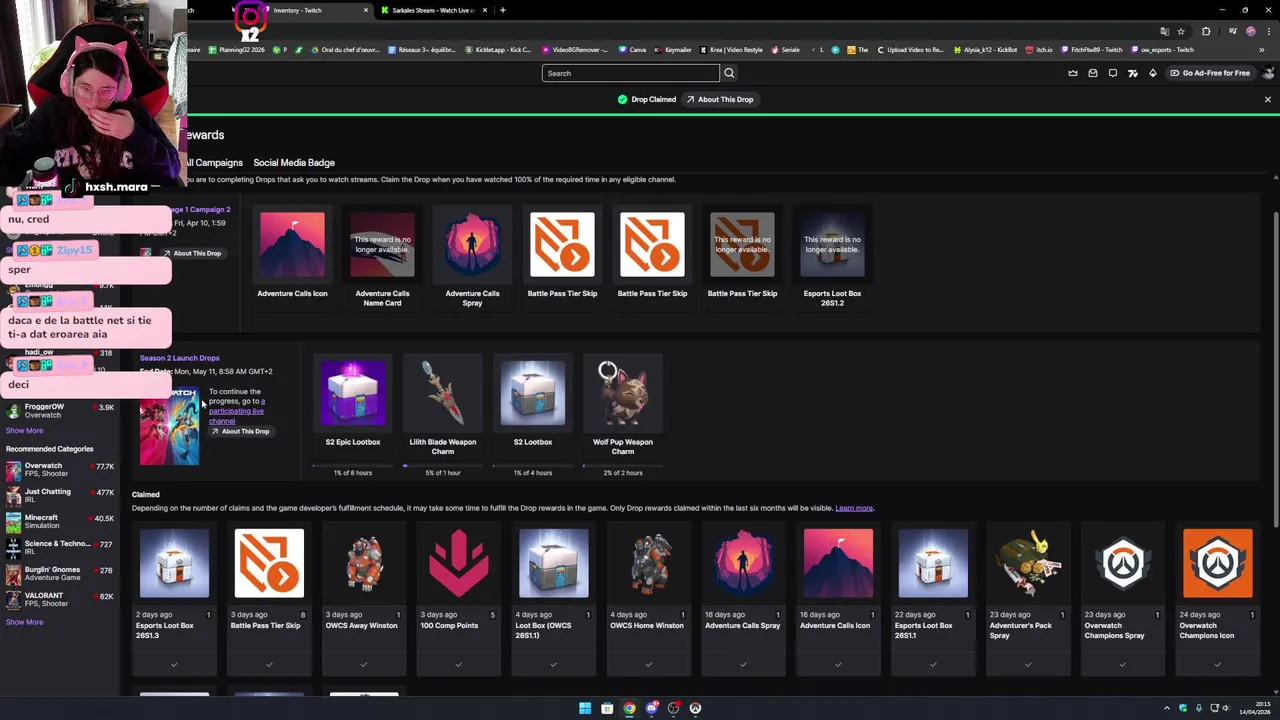Viewport: 1280px width, 720px height.
Task: Click Wolf Pup charm progress bar
Action: [623, 465]
